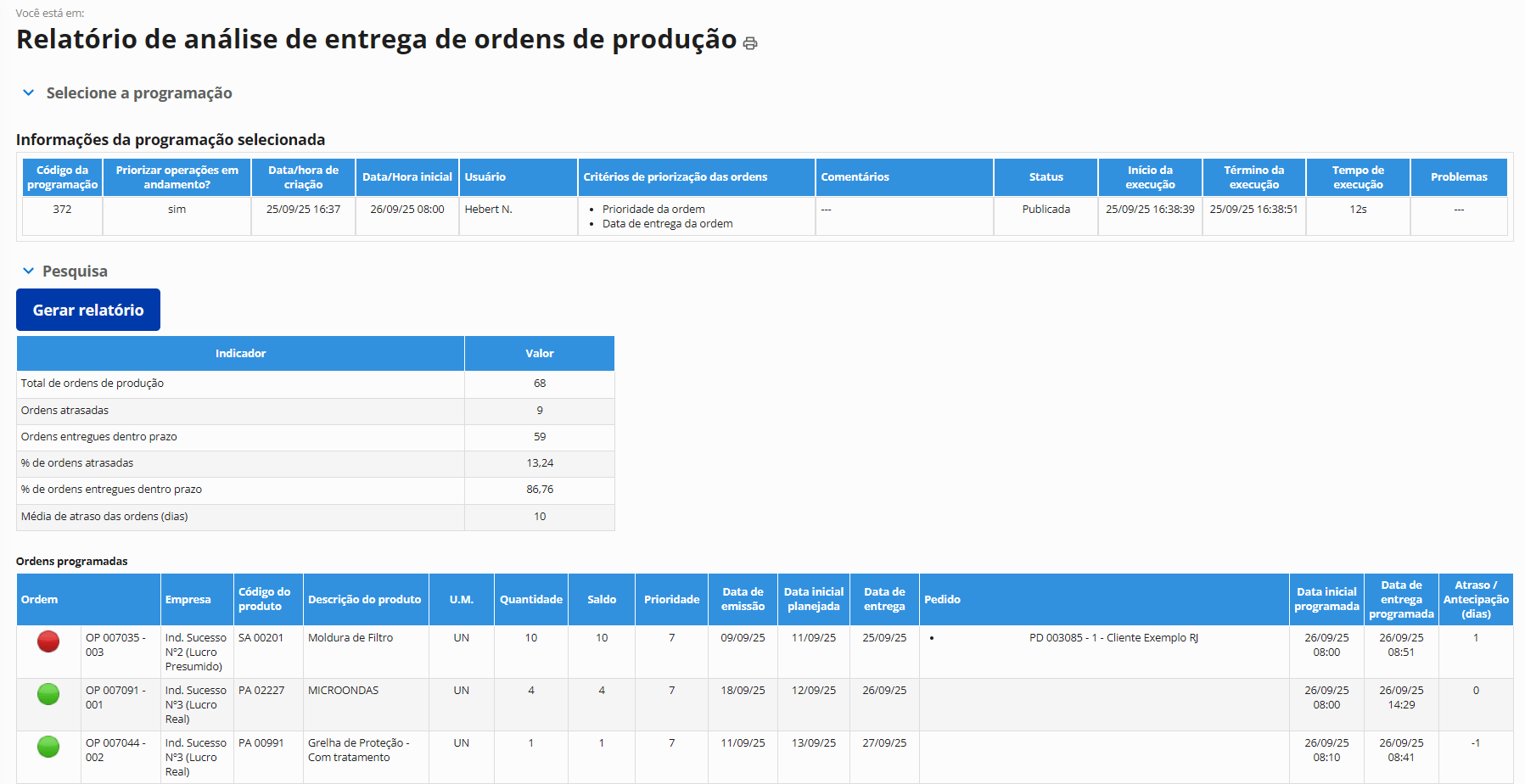Click pedido 'PD 003085 - 1 - Cliente Exemplo RJ'
Screen dimensions: 1525x784
(1113, 638)
